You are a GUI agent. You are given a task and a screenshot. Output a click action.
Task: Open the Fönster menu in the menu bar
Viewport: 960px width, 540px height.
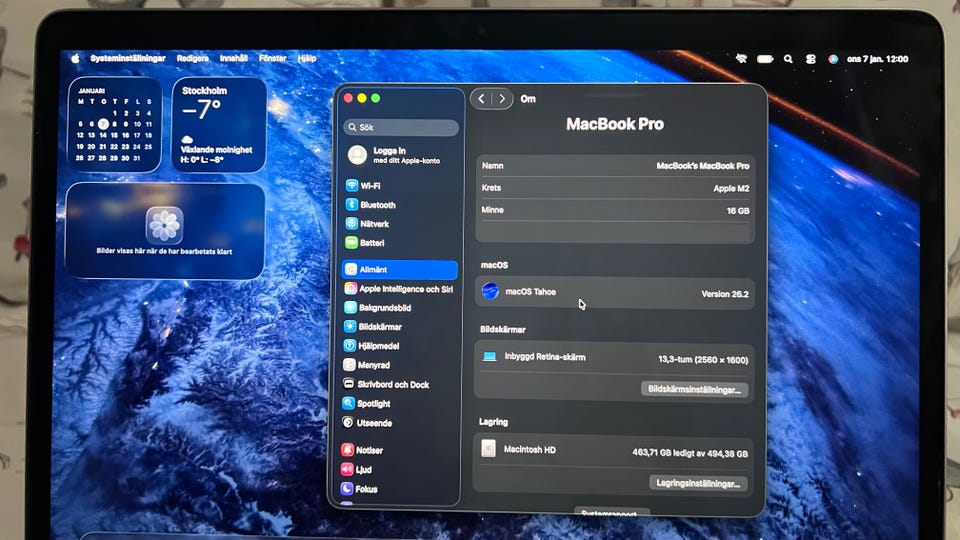(272, 59)
